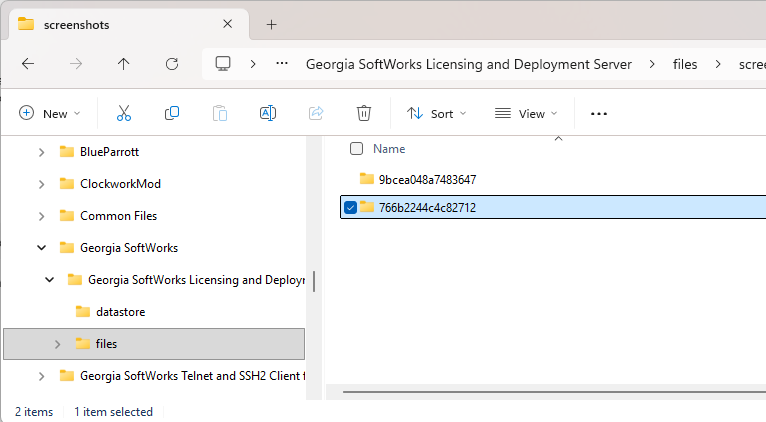This screenshot has width=766, height=422.
Task: Click the Delete trash can icon
Action: coord(364,113)
